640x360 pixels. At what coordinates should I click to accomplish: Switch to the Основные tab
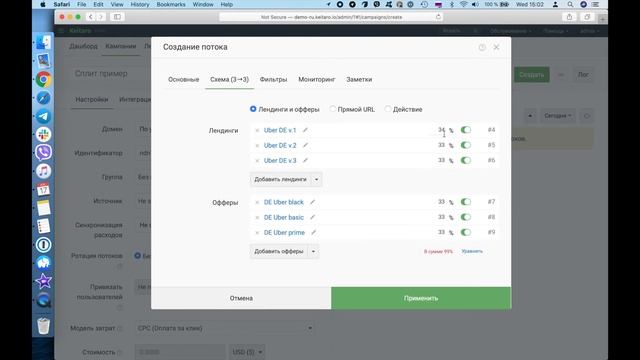coord(184,80)
